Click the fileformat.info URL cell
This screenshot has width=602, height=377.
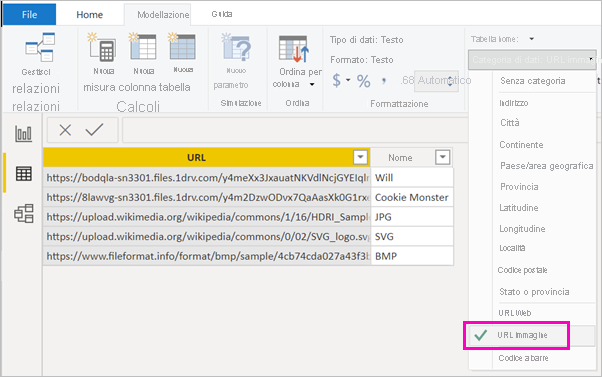(207, 256)
